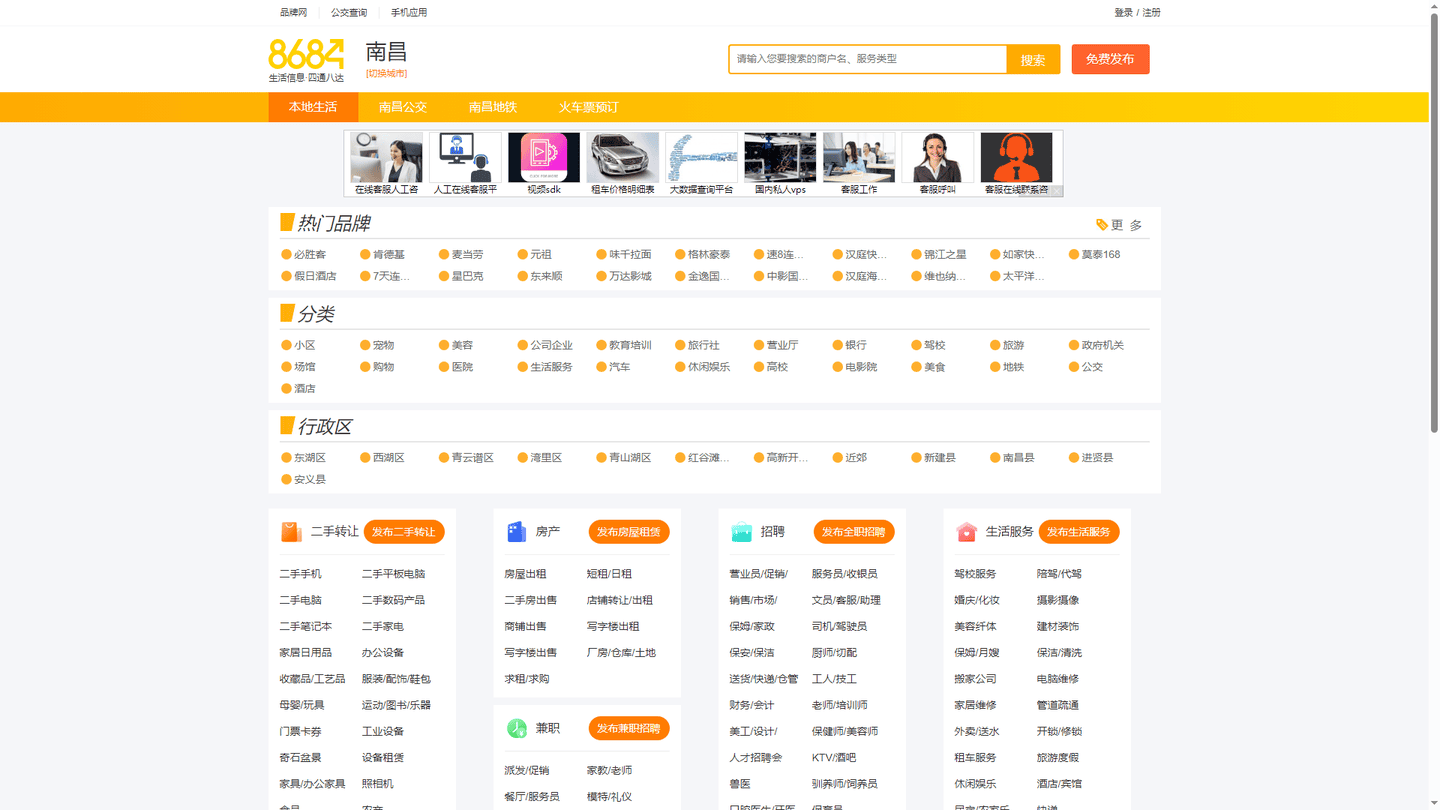Screen dimensions: 1440x810
Task: Select the 安义县 district link
Action: (310, 479)
